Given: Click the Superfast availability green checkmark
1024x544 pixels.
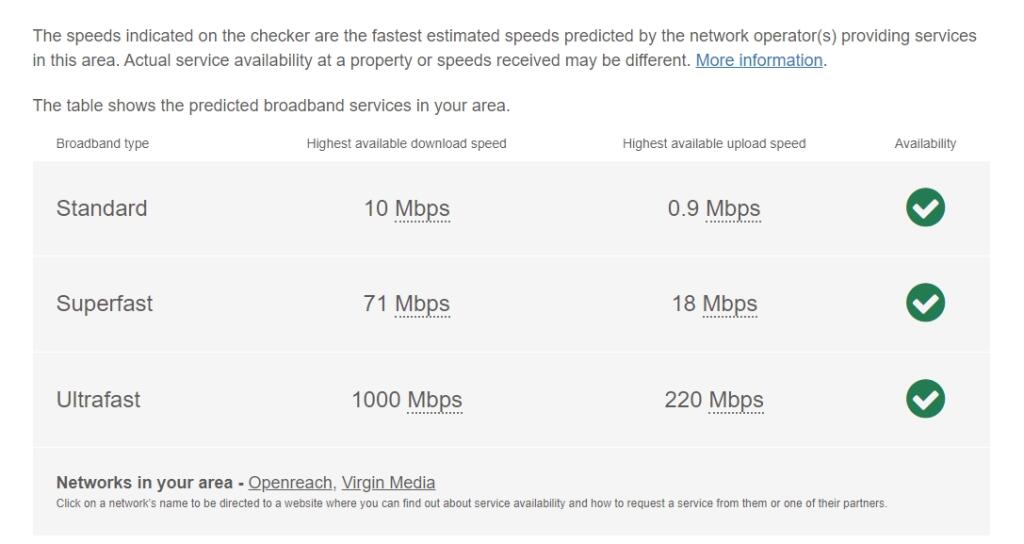Looking at the screenshot, I should (x=925, y=303).
